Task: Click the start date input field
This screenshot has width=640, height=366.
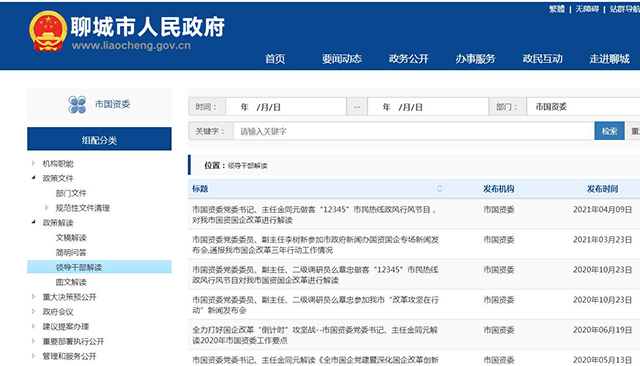Action: (x=286, y=107)
